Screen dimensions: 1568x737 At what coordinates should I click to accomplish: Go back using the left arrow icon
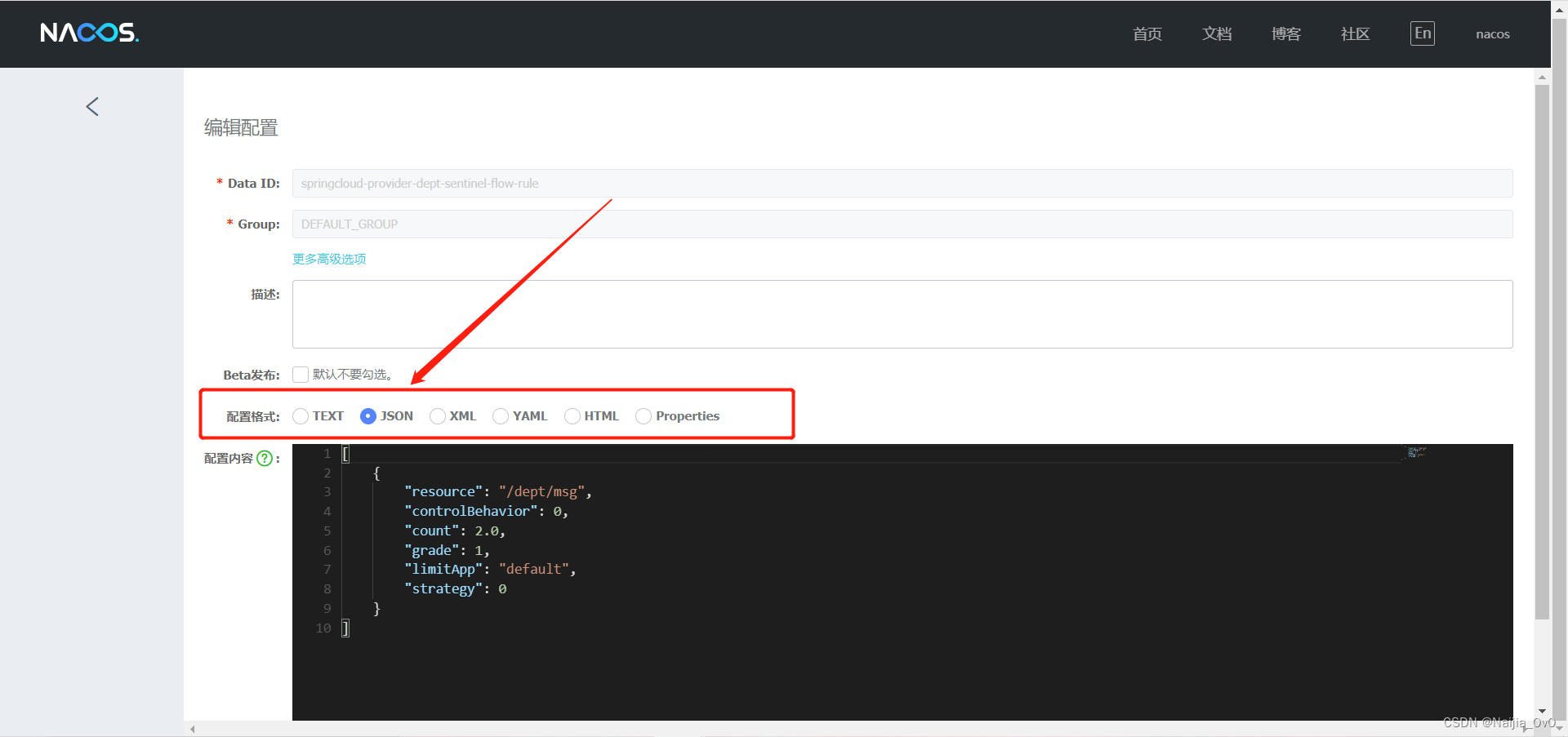92,107
